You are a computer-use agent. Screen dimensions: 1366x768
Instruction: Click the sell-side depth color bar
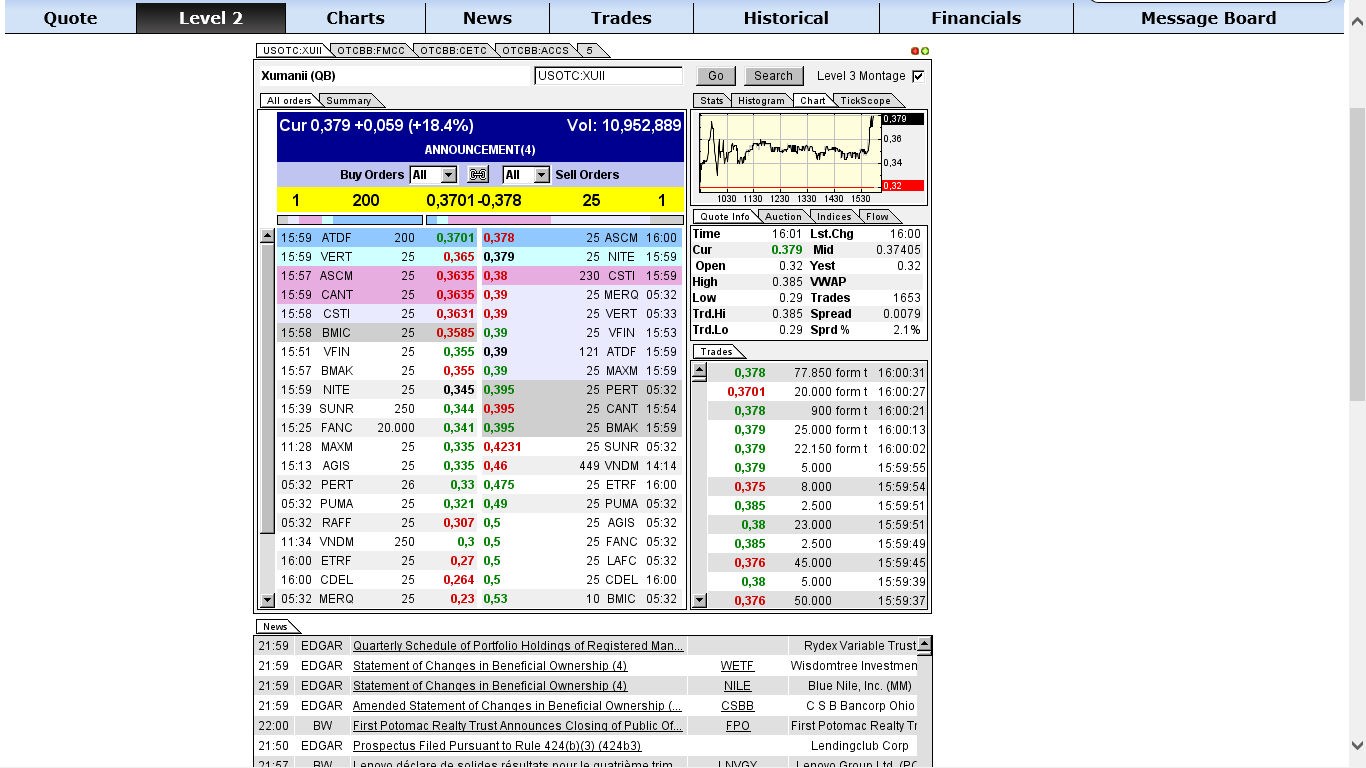(x=555, y=220)
